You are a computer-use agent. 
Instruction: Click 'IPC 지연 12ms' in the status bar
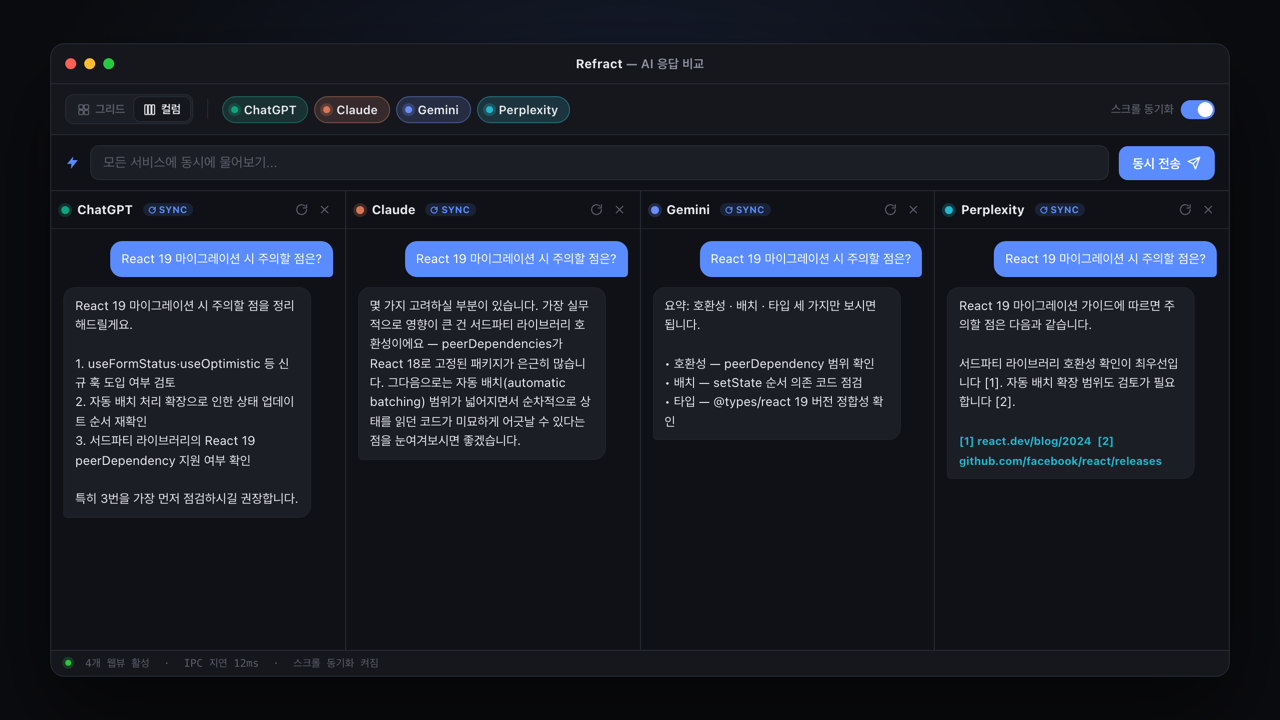point(221,663)
